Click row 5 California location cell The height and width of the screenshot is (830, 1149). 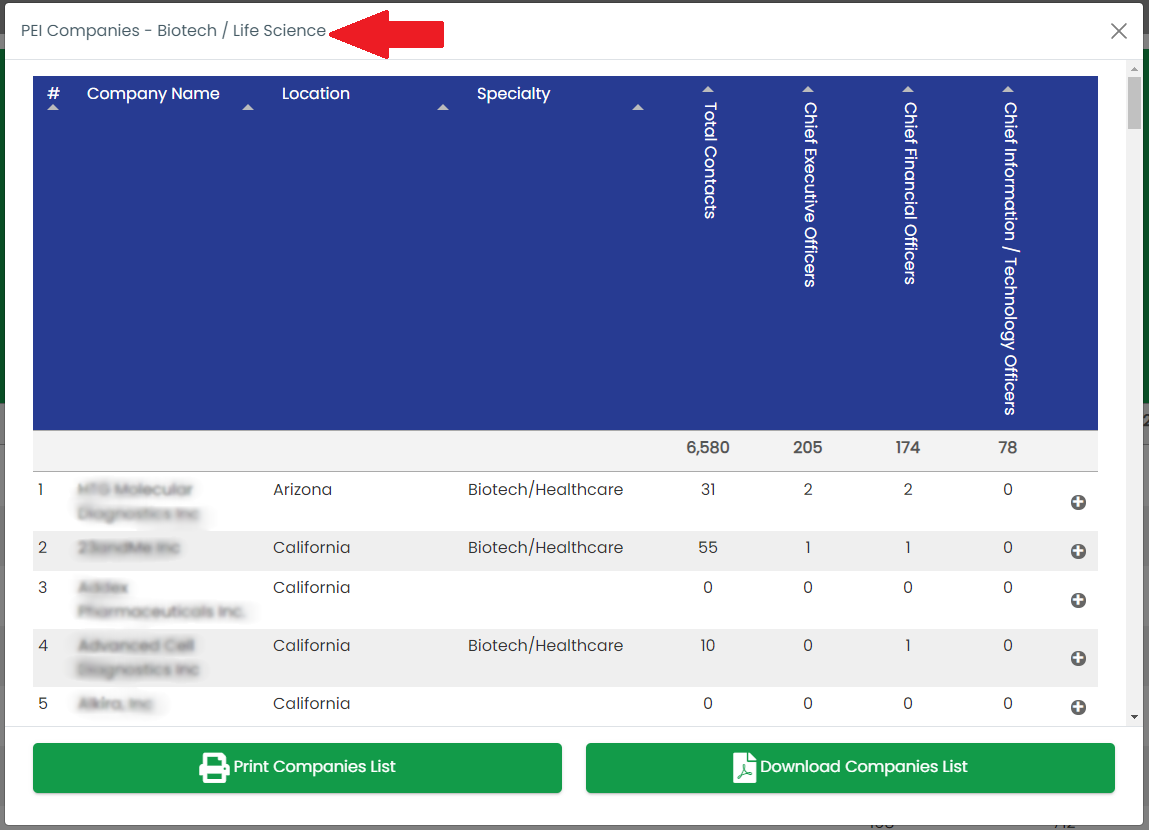click(x=311, y=703)
